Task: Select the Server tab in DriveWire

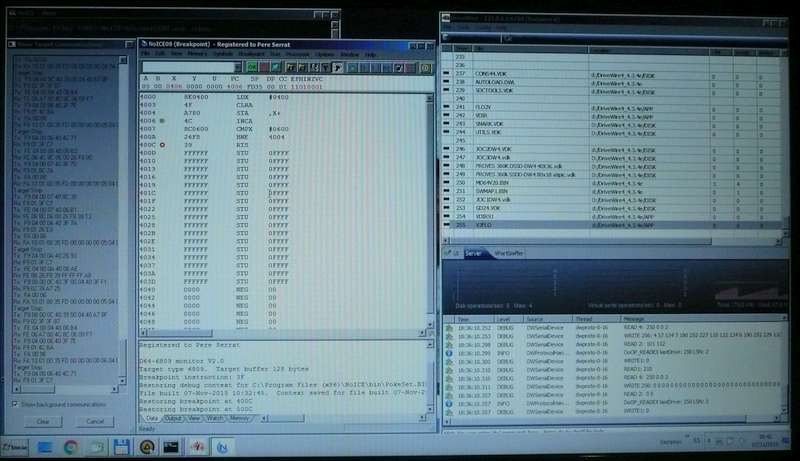Action: tap(475, 254)
